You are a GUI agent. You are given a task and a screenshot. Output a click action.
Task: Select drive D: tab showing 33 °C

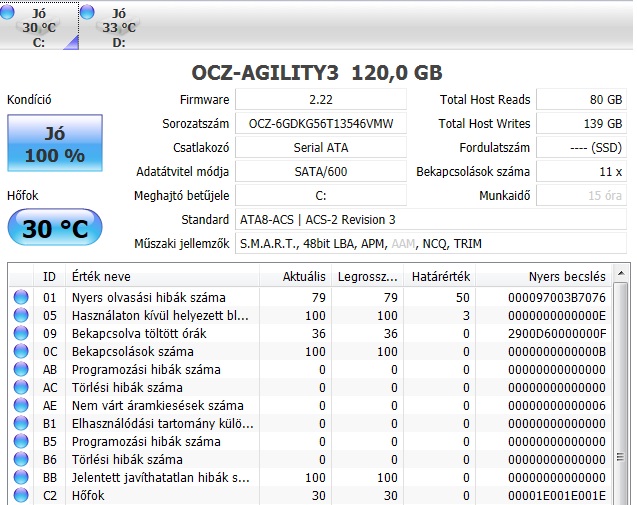tap(119, 26)
